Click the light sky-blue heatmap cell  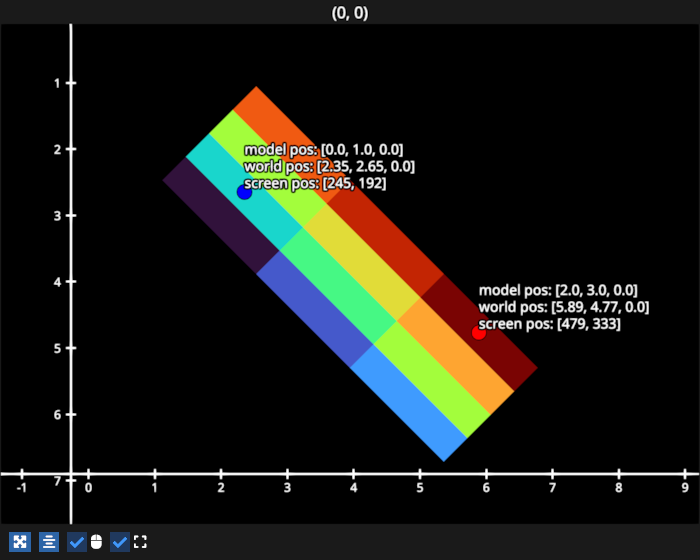click(x=408, y=403)
